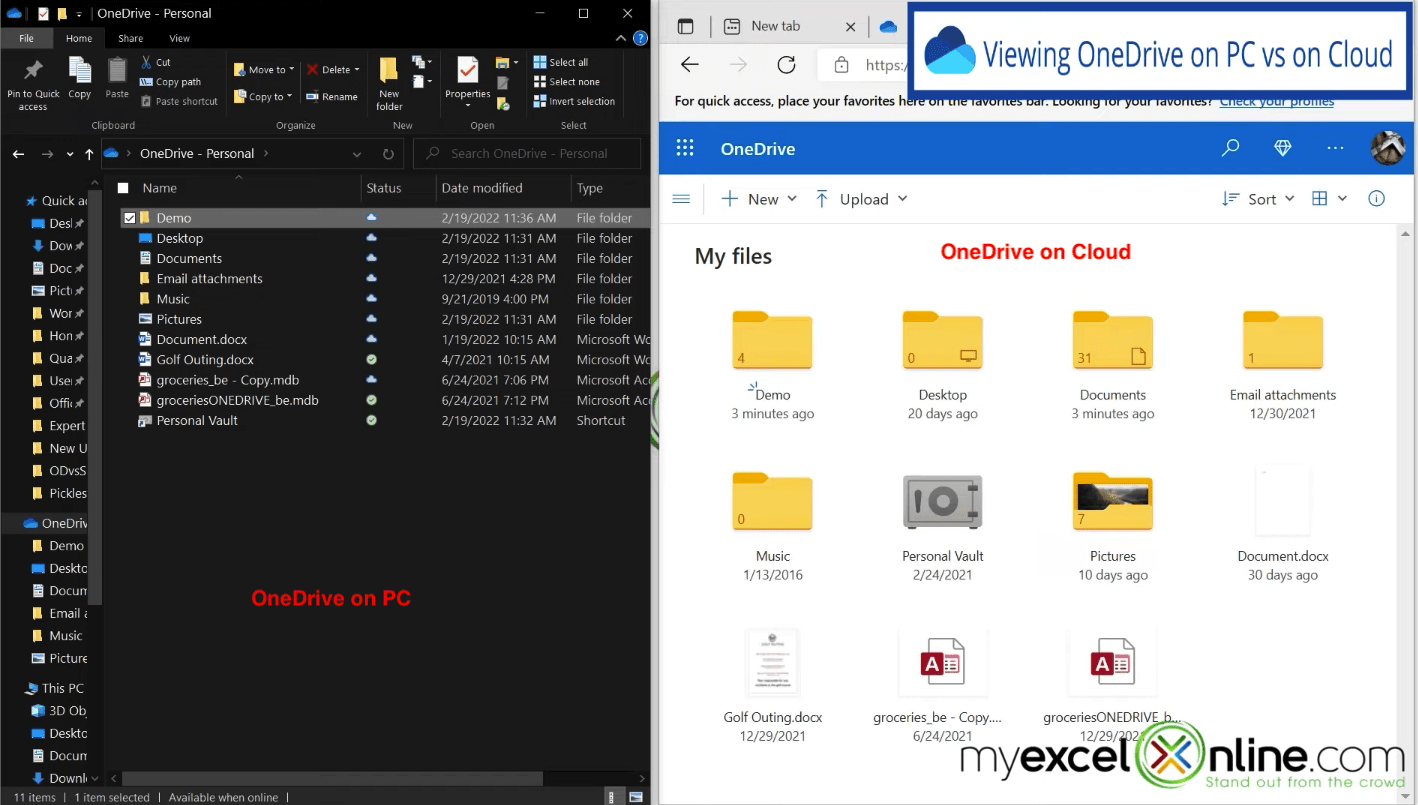Click the OneDrive title in blue header

click(758, 148)
